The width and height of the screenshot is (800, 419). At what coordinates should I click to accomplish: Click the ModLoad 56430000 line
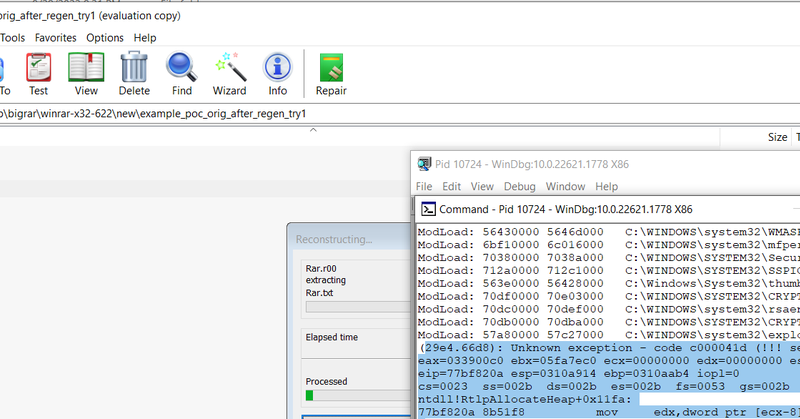[609, 232]
